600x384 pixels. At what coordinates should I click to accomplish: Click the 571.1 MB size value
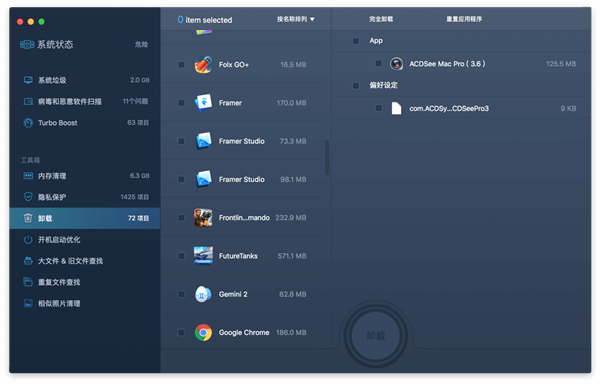click(x=292, y=256)
